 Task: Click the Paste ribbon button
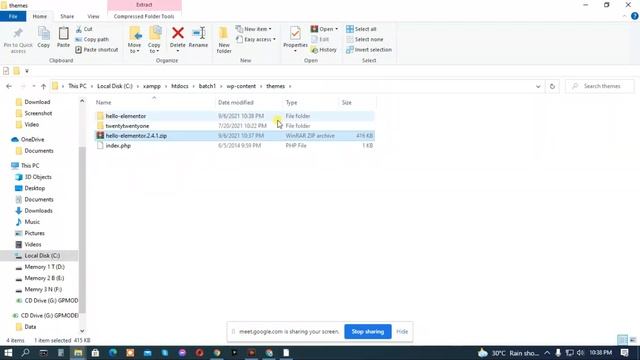coord(63,38)
